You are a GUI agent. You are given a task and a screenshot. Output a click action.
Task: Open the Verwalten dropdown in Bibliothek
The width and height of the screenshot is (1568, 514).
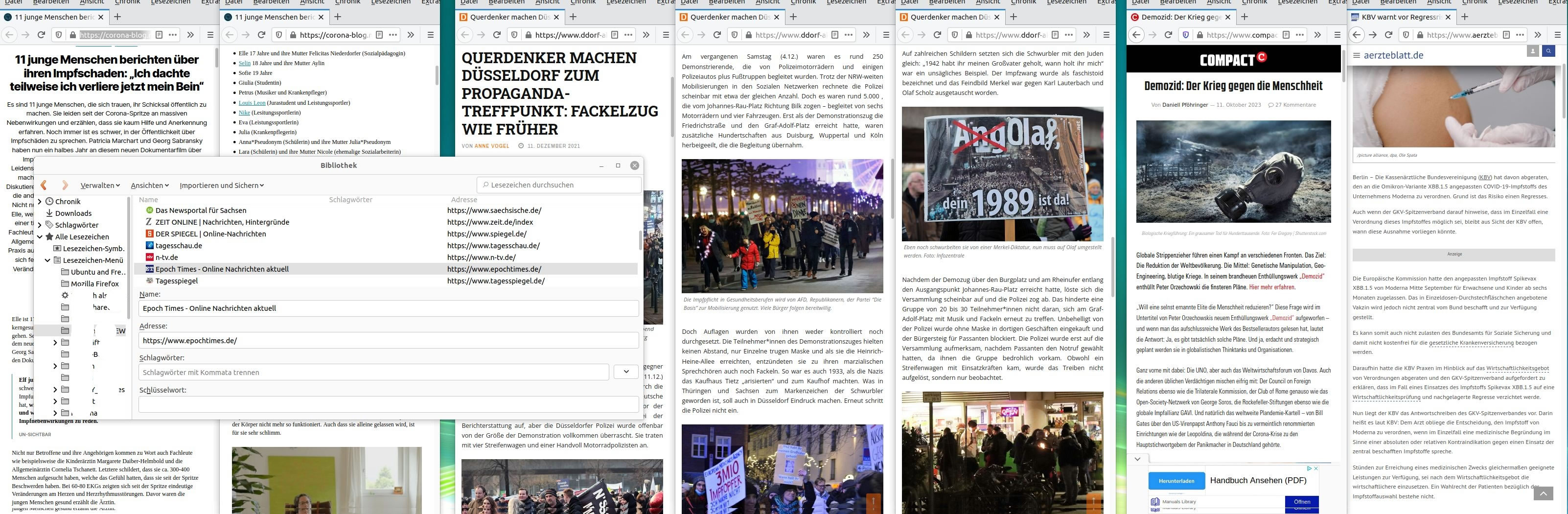(x=100, y=185)
